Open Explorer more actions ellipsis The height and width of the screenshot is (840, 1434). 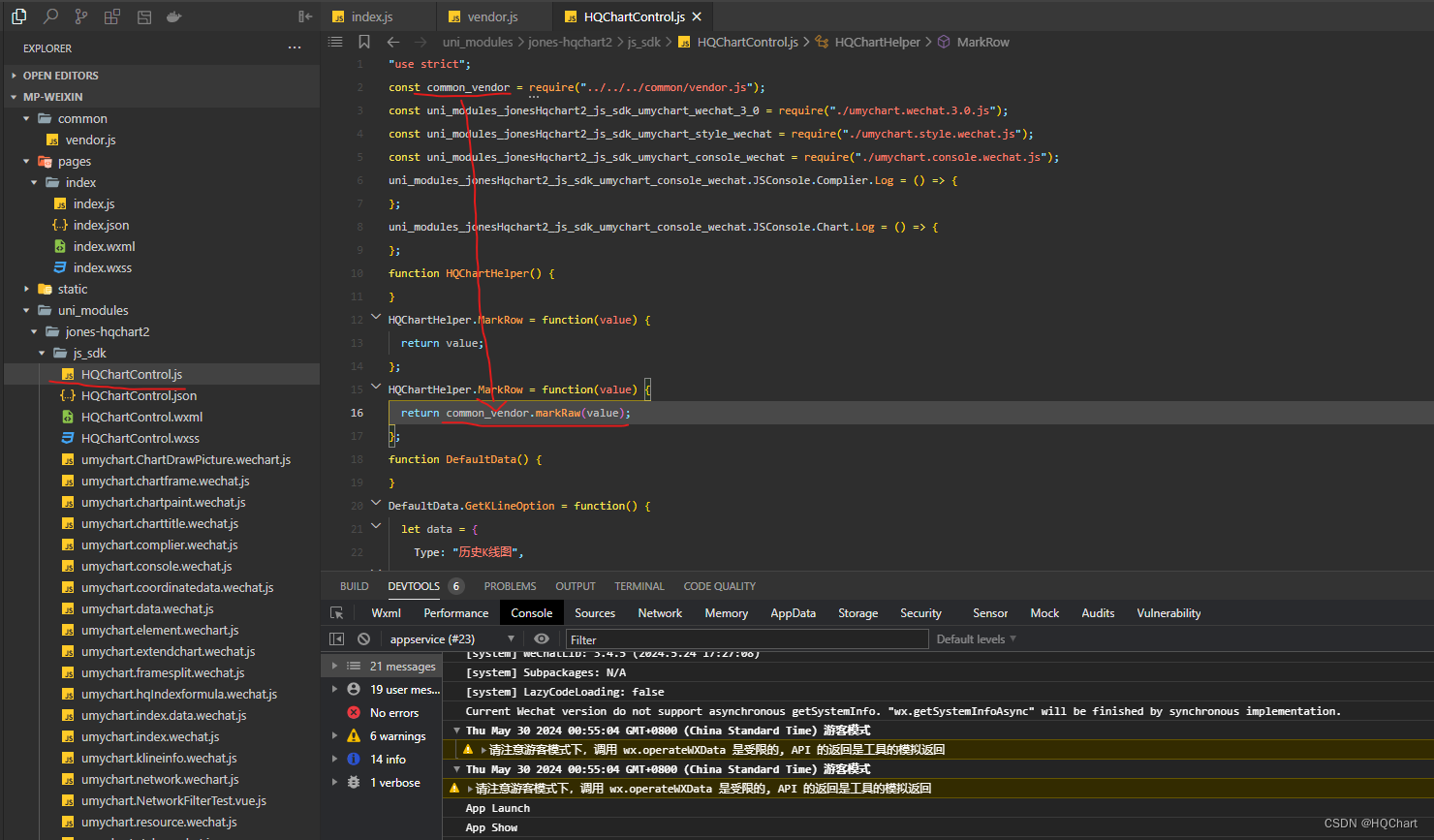point(295,47)
